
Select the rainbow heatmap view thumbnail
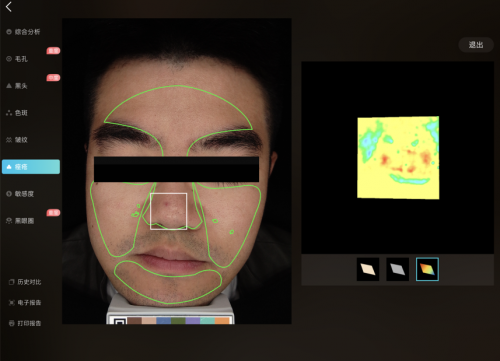pos(427,269)
